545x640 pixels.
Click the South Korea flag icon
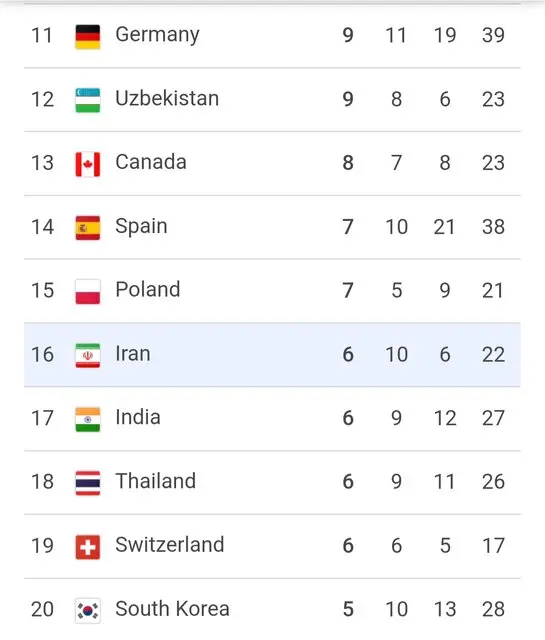coord(87,611)
